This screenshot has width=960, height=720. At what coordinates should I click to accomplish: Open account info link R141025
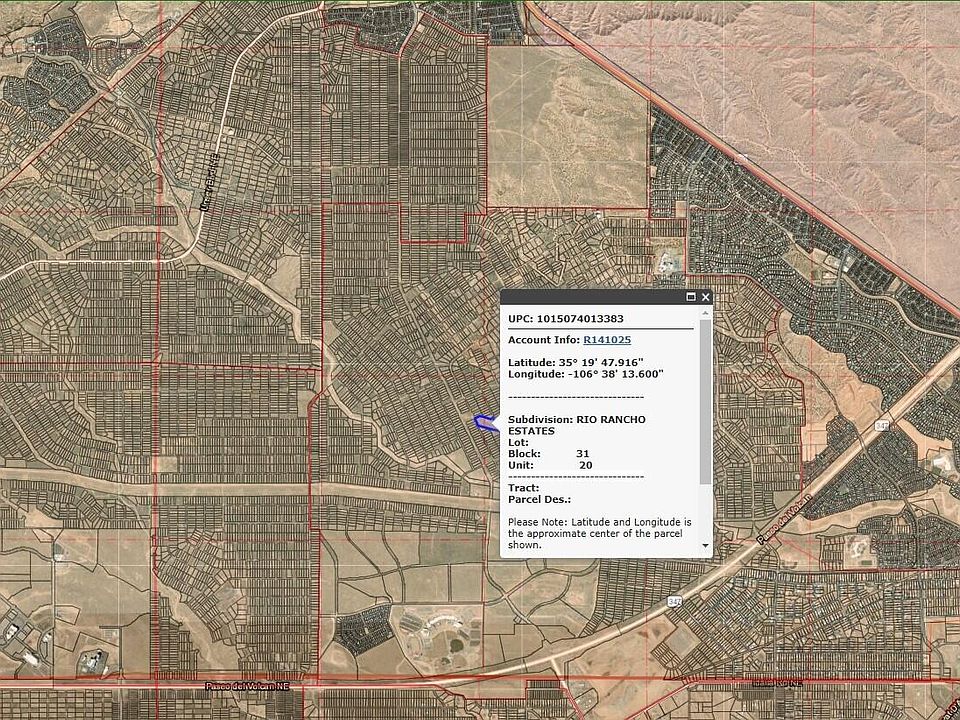607,340
